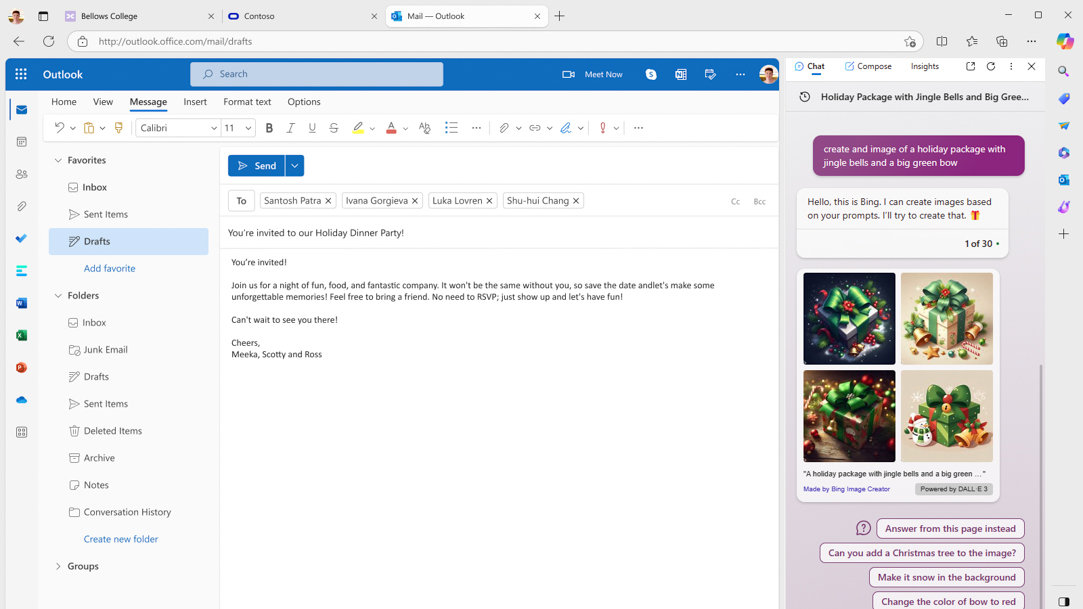
Task: Toggle bulleted list formatting
Action: tap(451, 128)
